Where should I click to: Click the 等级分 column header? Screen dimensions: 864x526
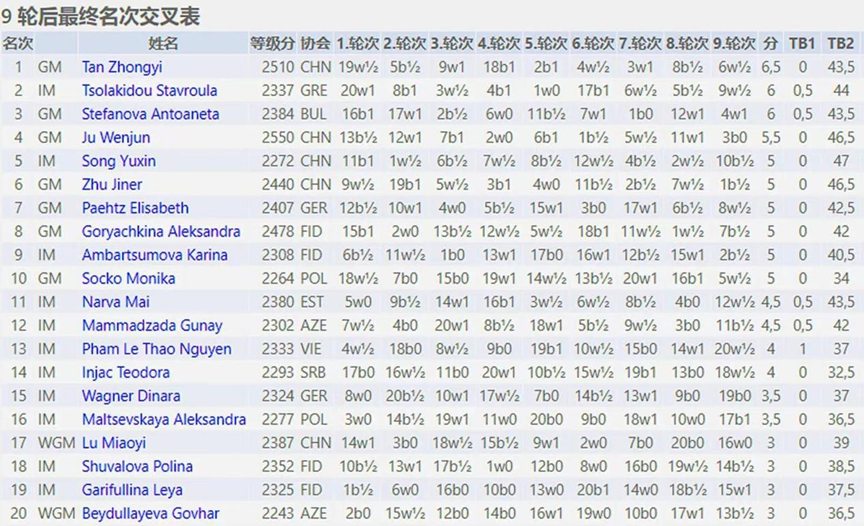[x=273, y=44]
